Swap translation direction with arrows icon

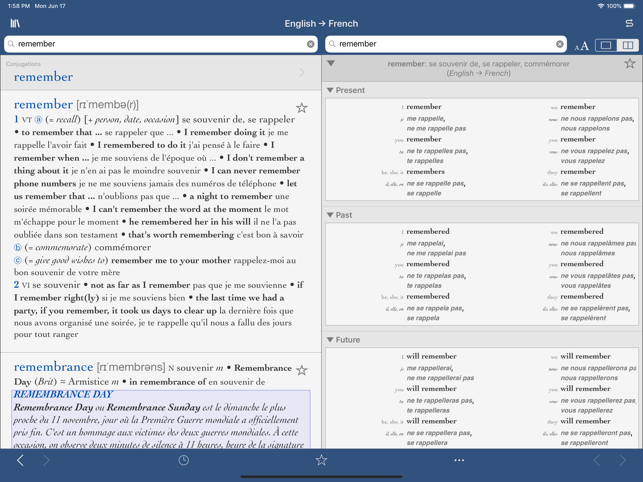628,23
